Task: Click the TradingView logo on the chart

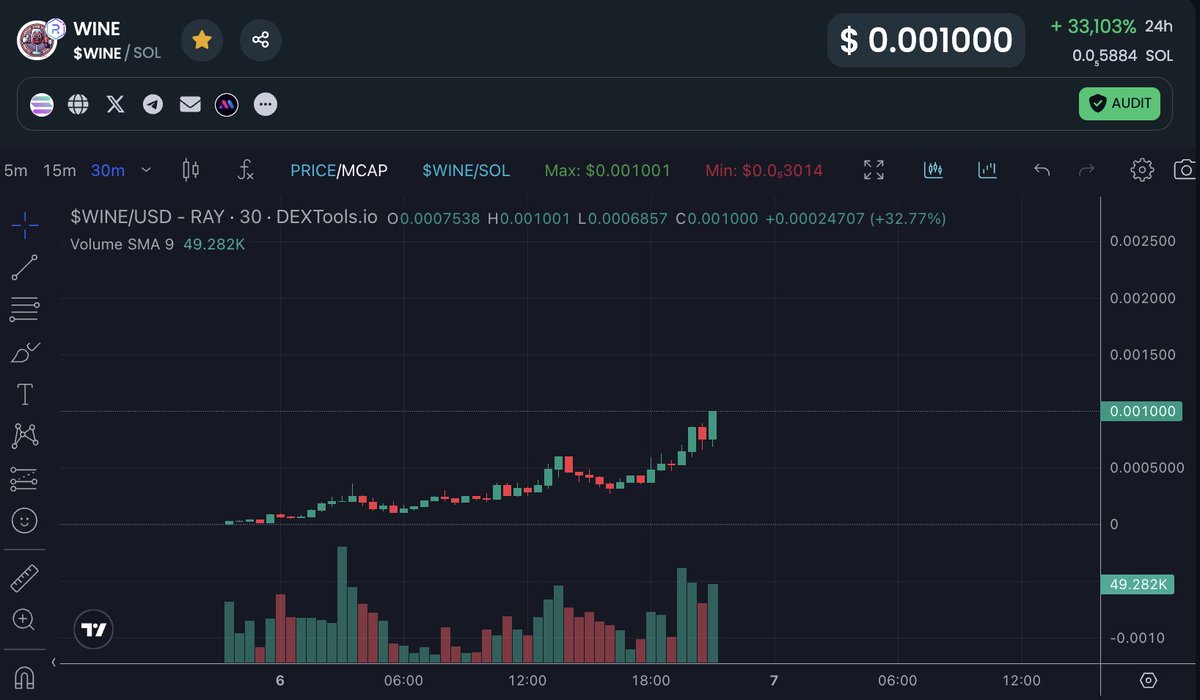Action: click(x=94, y=630)
